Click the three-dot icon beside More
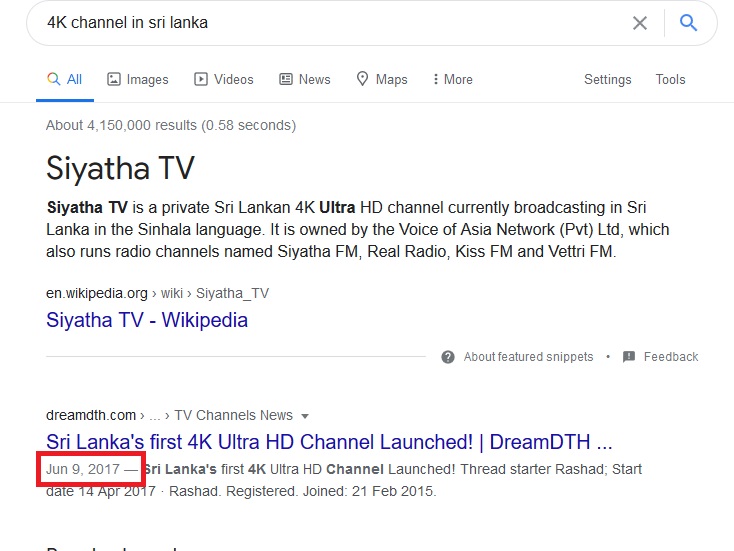Viewport: 734px width, 551px height. point(436,79)
